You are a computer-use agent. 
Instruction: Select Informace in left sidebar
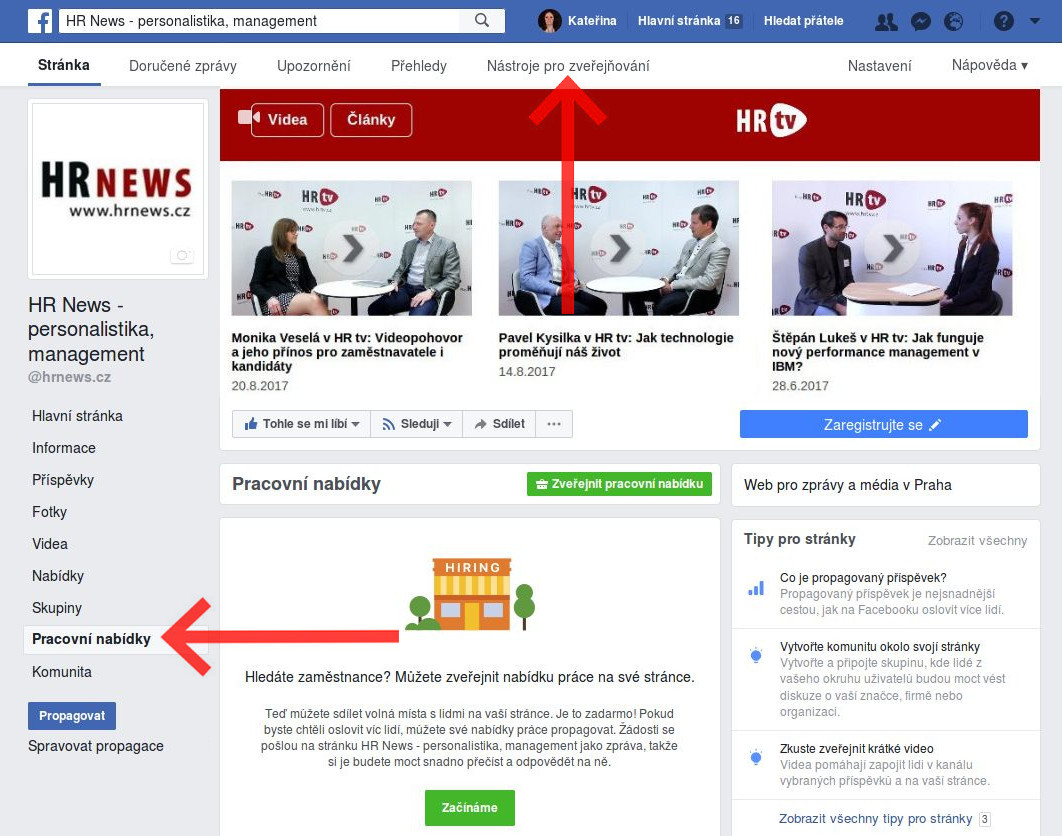click(x=64, y=448)
